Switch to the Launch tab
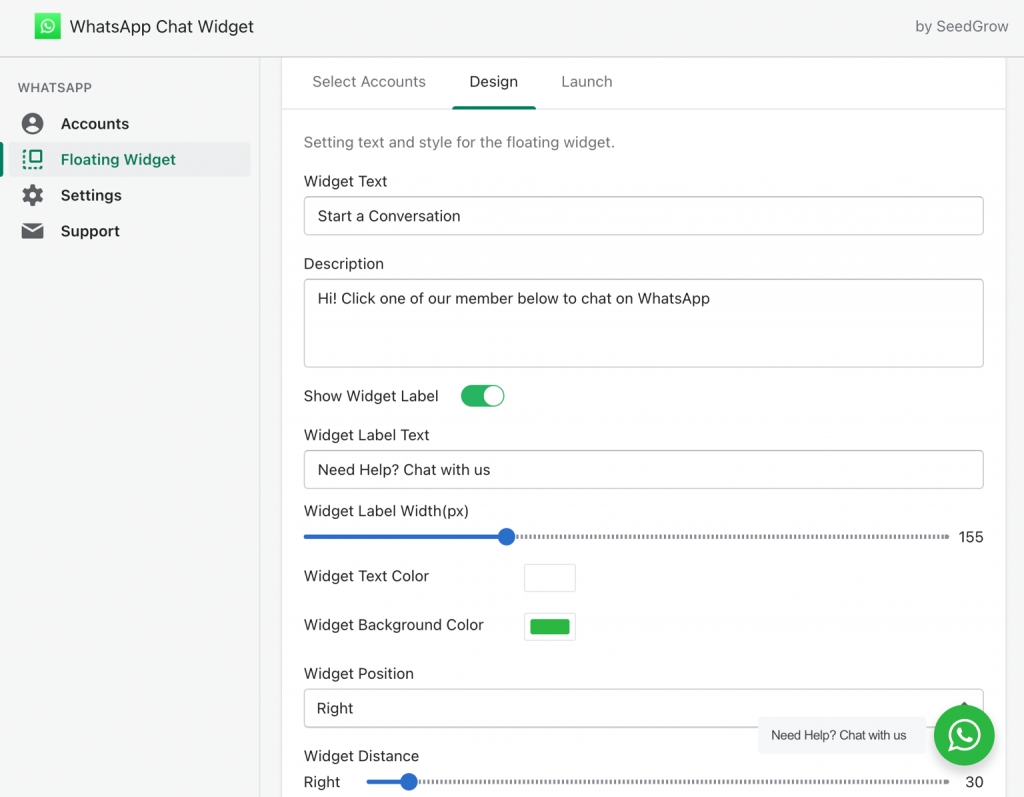Viewport: 1024px width, 797px height. (x=586, y=82)
